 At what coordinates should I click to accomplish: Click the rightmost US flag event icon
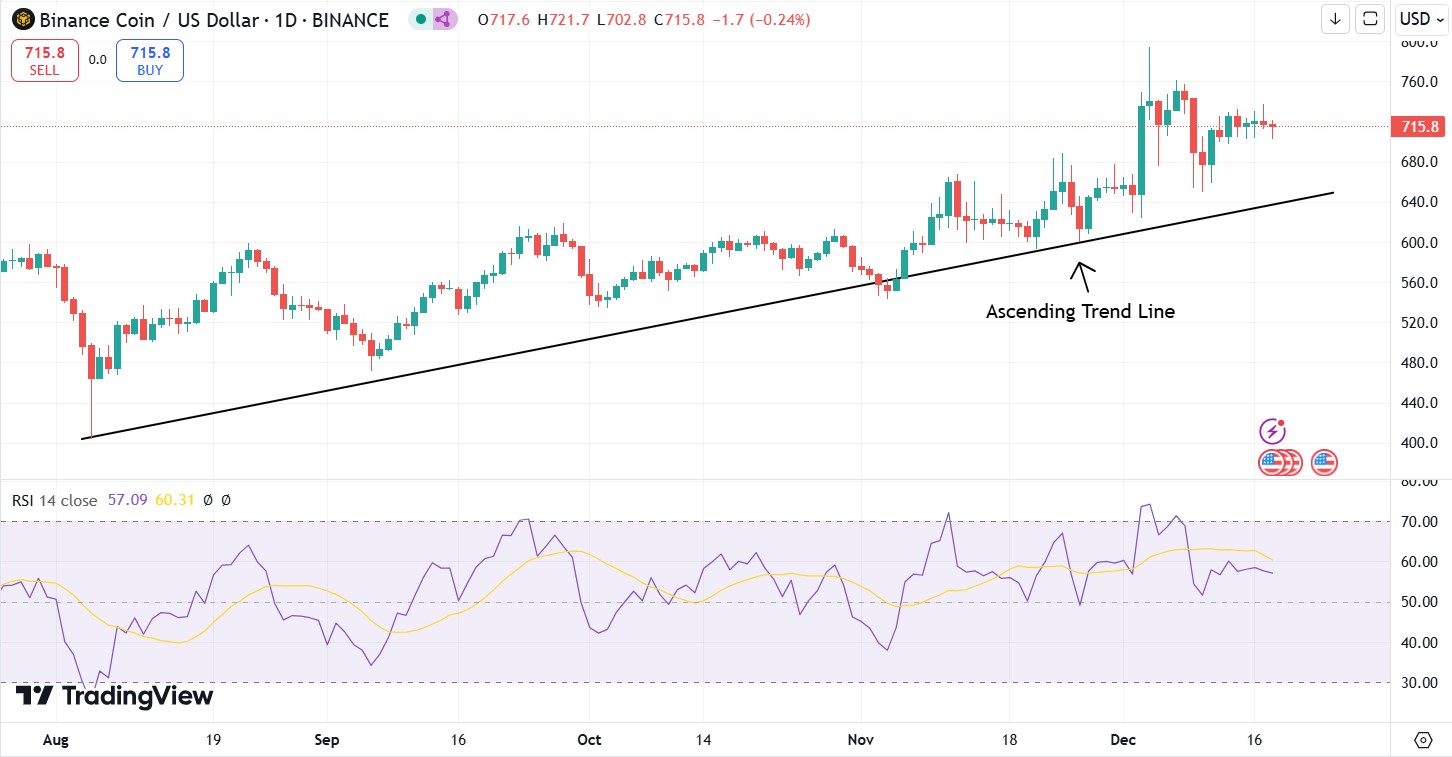click(1324, 462)
